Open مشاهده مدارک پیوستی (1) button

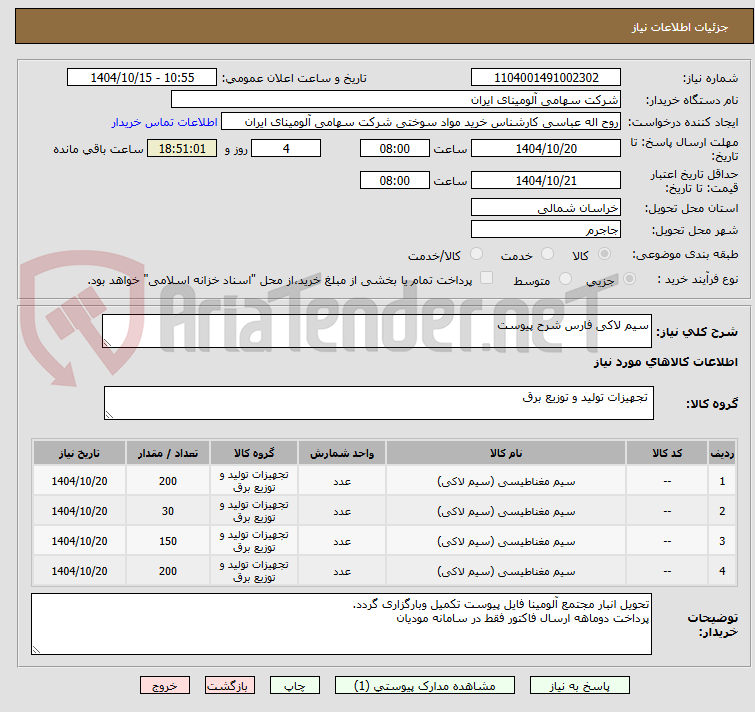click(x=425, y=685)
